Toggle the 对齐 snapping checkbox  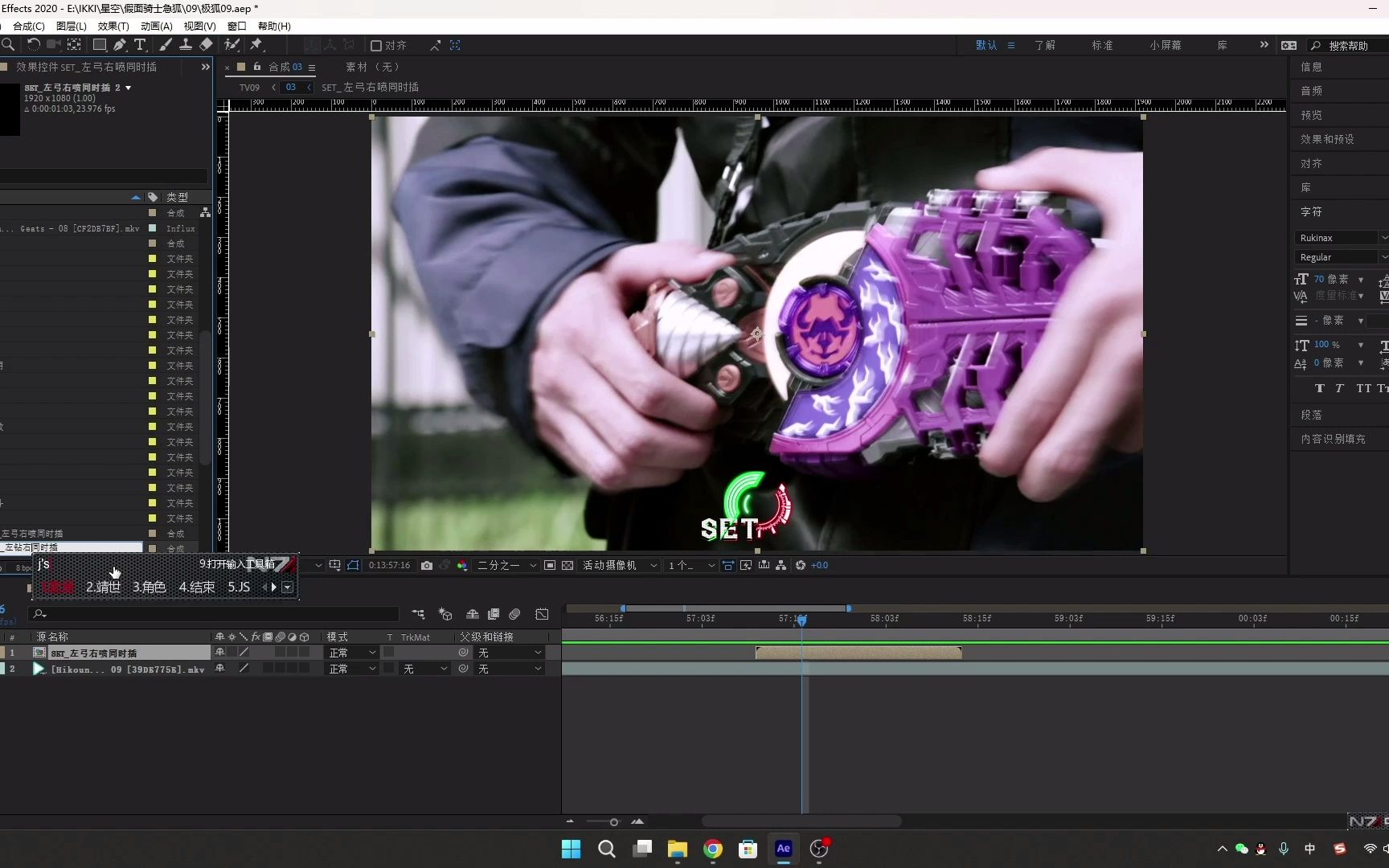pyautogui.click(x=375, y=46)
